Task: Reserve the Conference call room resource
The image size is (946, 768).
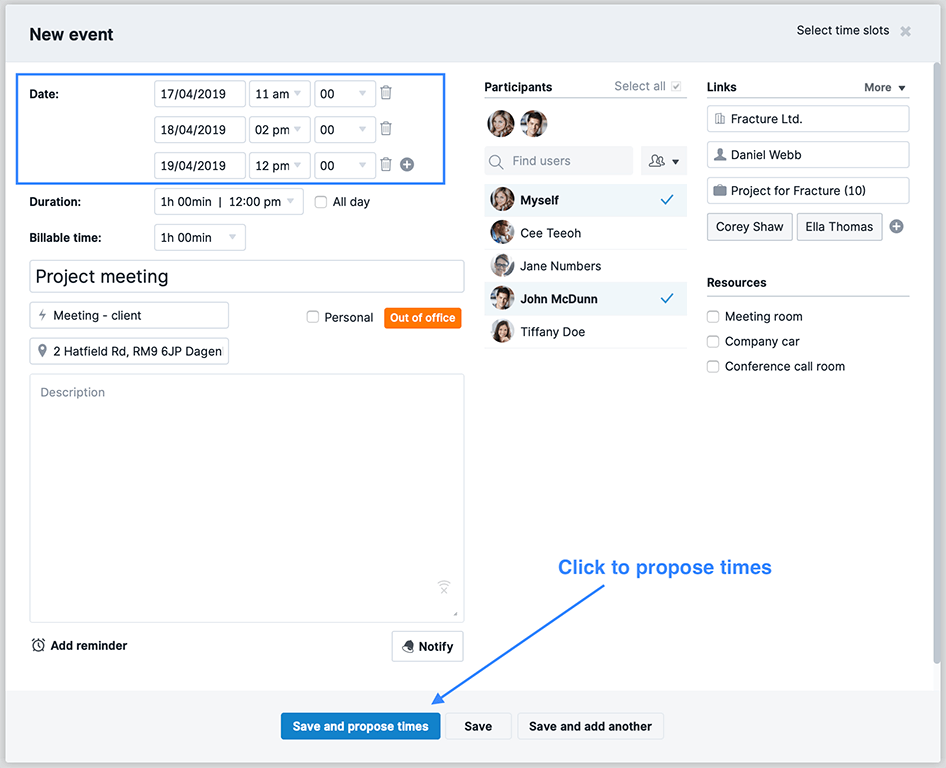Action: tap(713, 366)
